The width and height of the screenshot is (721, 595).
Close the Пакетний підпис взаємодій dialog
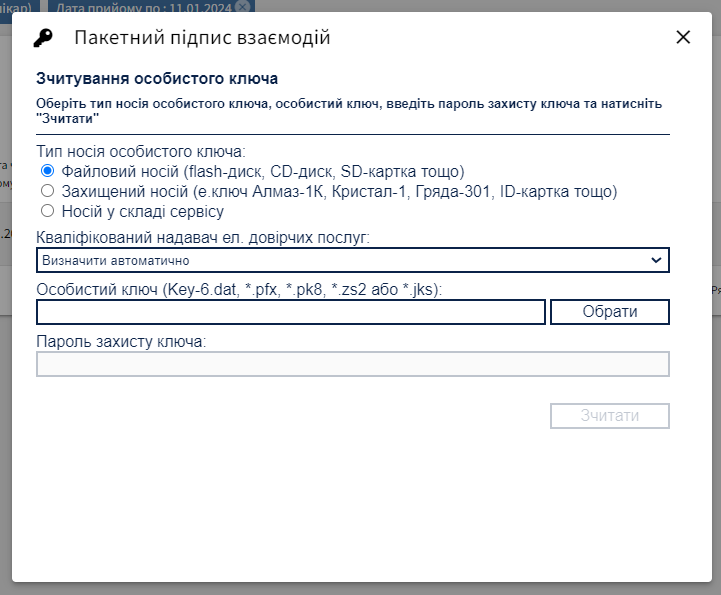[x=683, y=37]
